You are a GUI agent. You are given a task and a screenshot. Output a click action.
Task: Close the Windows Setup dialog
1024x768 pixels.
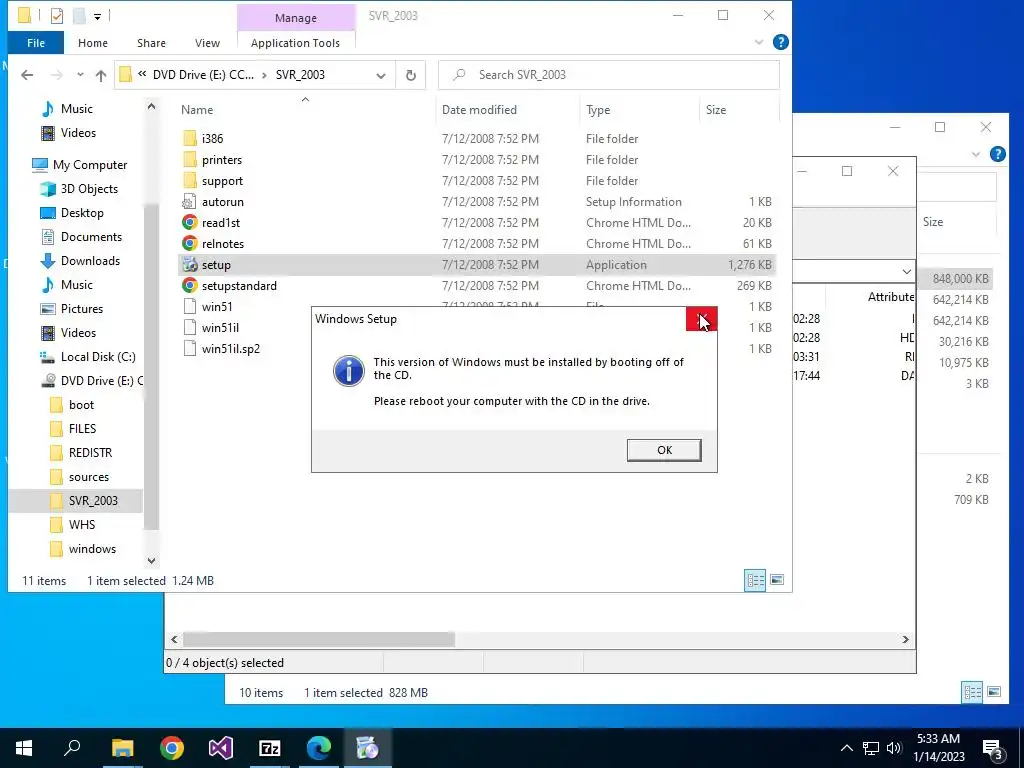pos(701,319)
